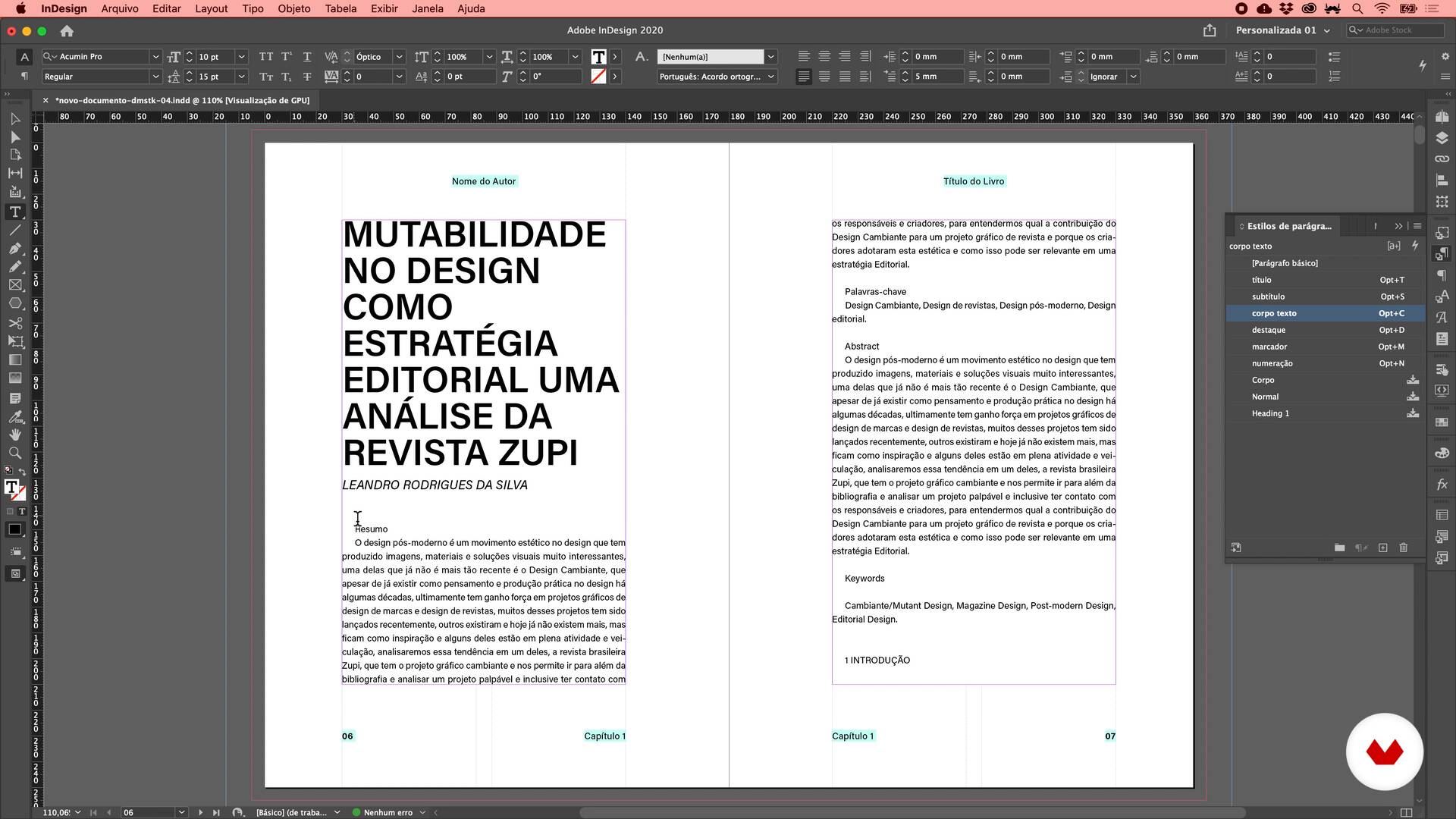Screen dimensions: 1456x819
Task: Open Tipo menu
Action: coord(253,8)
